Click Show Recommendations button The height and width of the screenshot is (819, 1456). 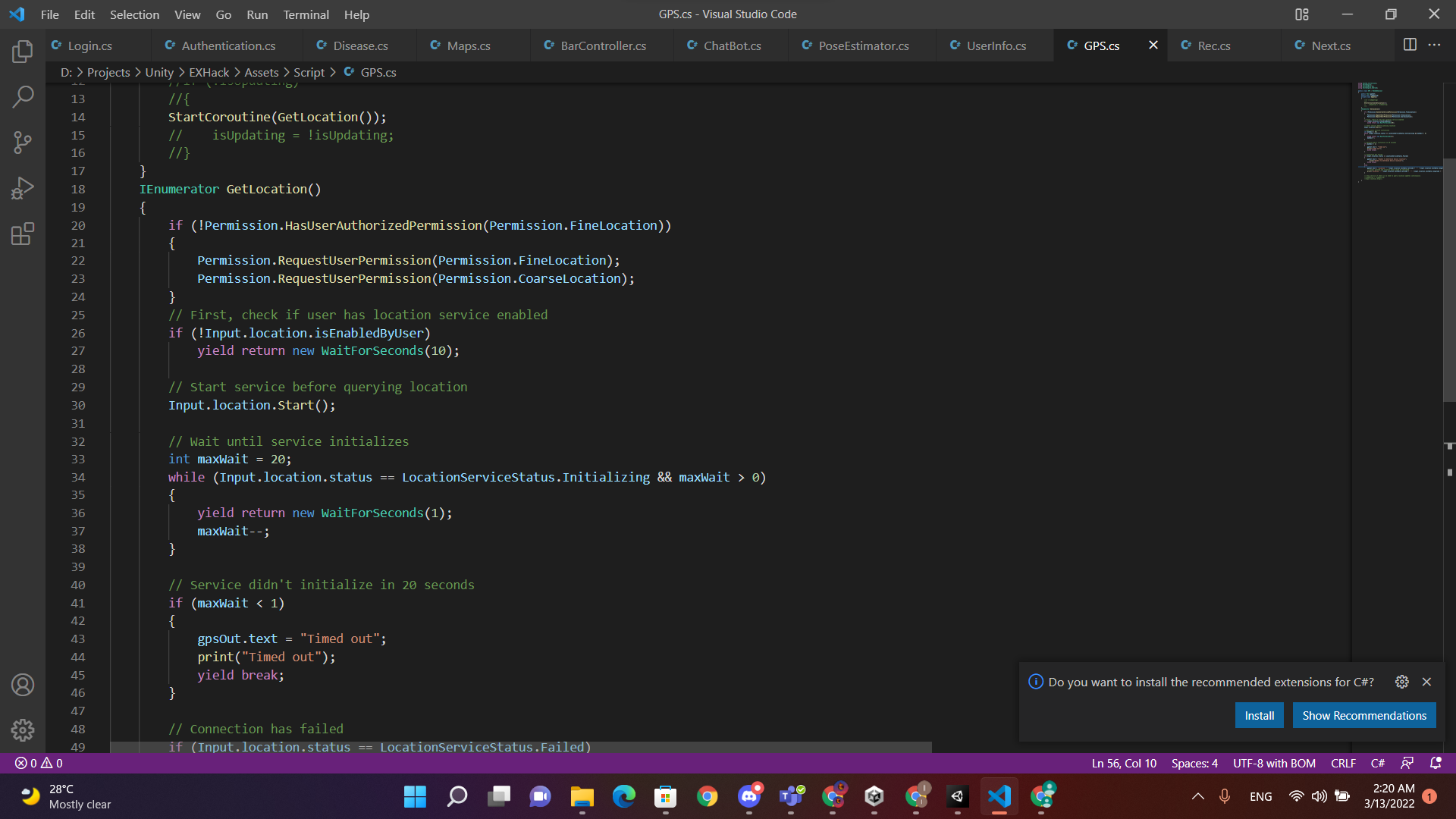(x=1363, y=715)
